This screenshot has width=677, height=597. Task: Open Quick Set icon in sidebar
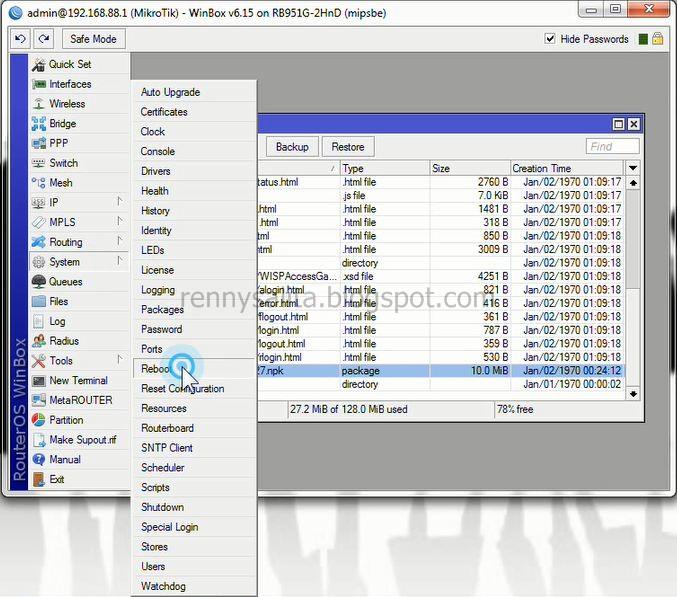tap(38, 65)
